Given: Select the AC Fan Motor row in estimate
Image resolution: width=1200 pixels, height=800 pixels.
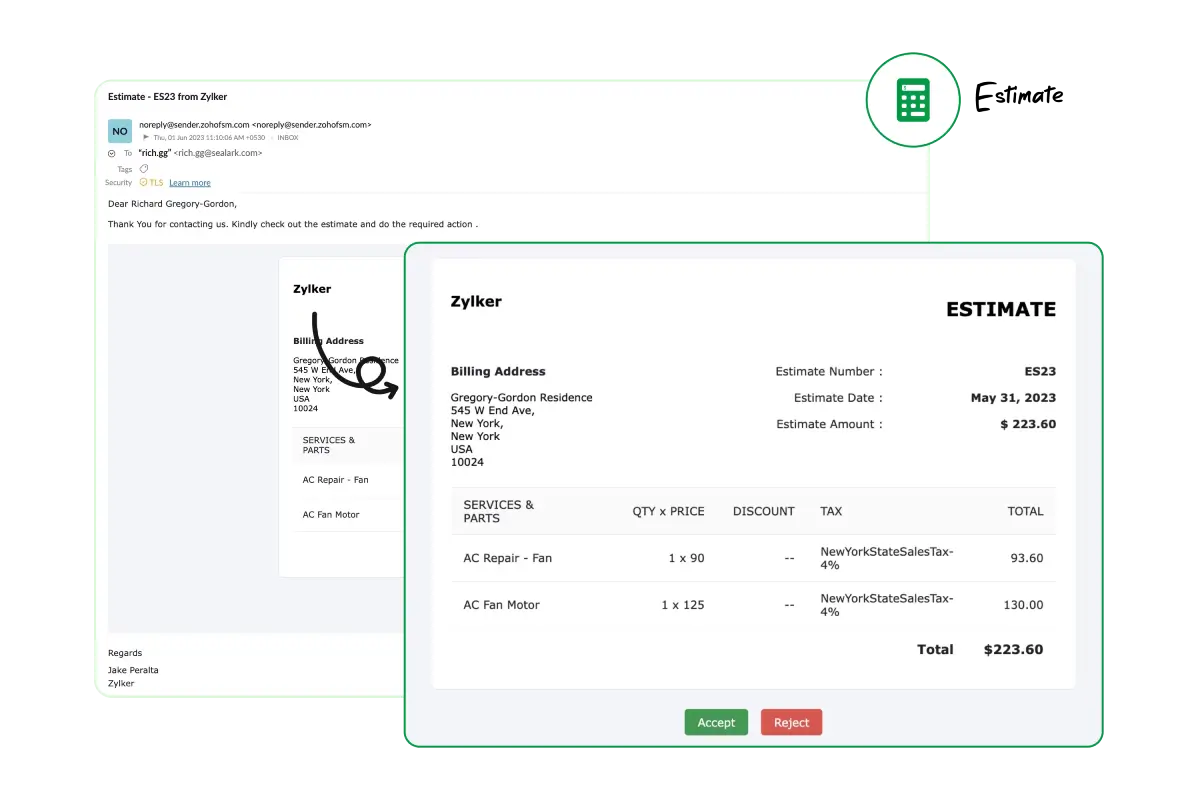Looking at the screenshot, I should (501, 605).
